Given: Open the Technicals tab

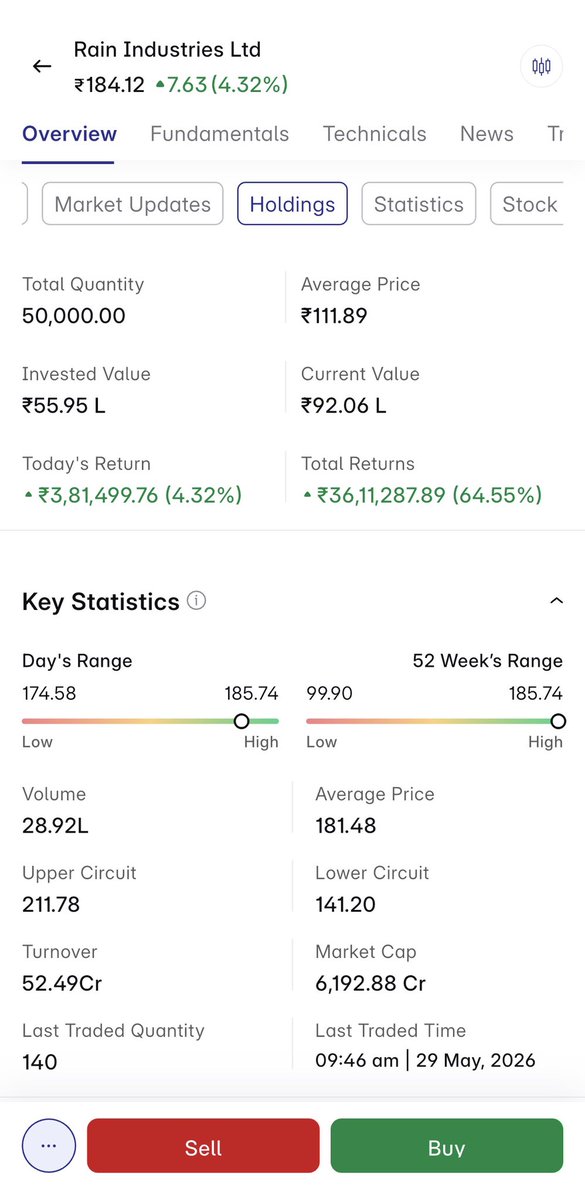Looking at the screenshot, I should coord(375,134).
